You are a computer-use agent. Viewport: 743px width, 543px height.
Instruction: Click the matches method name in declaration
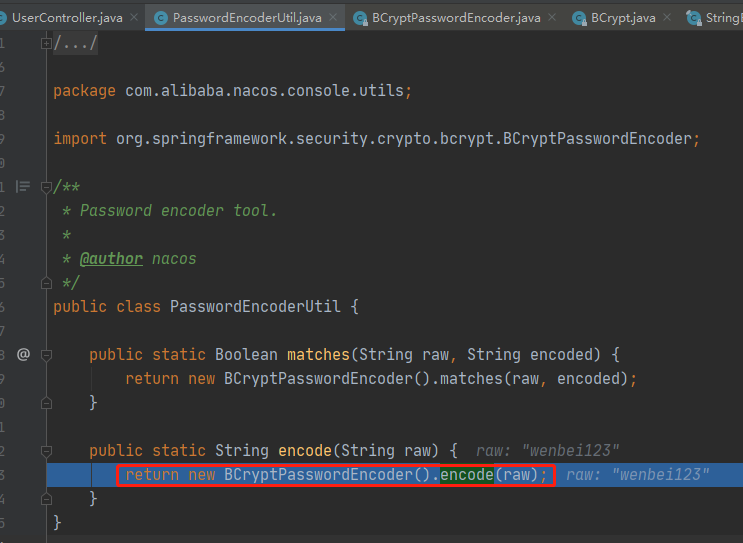coord(318,354)
